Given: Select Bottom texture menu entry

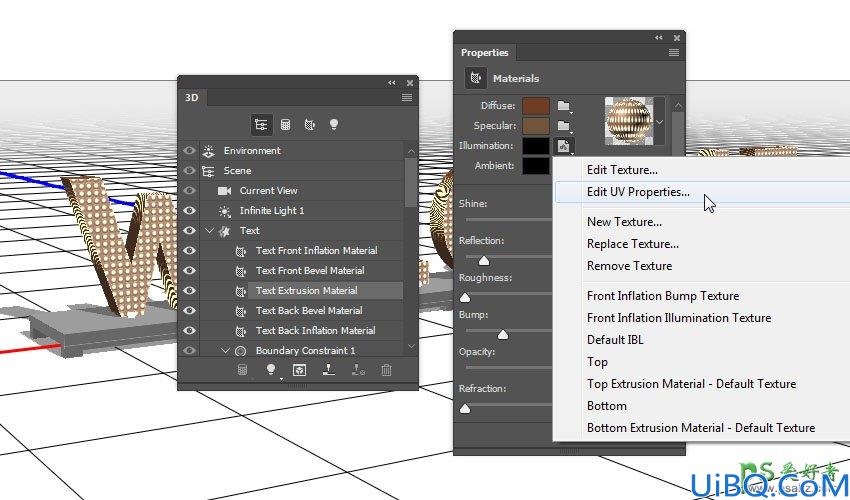Looking at the screenshot, I should [x=607, y=406].
